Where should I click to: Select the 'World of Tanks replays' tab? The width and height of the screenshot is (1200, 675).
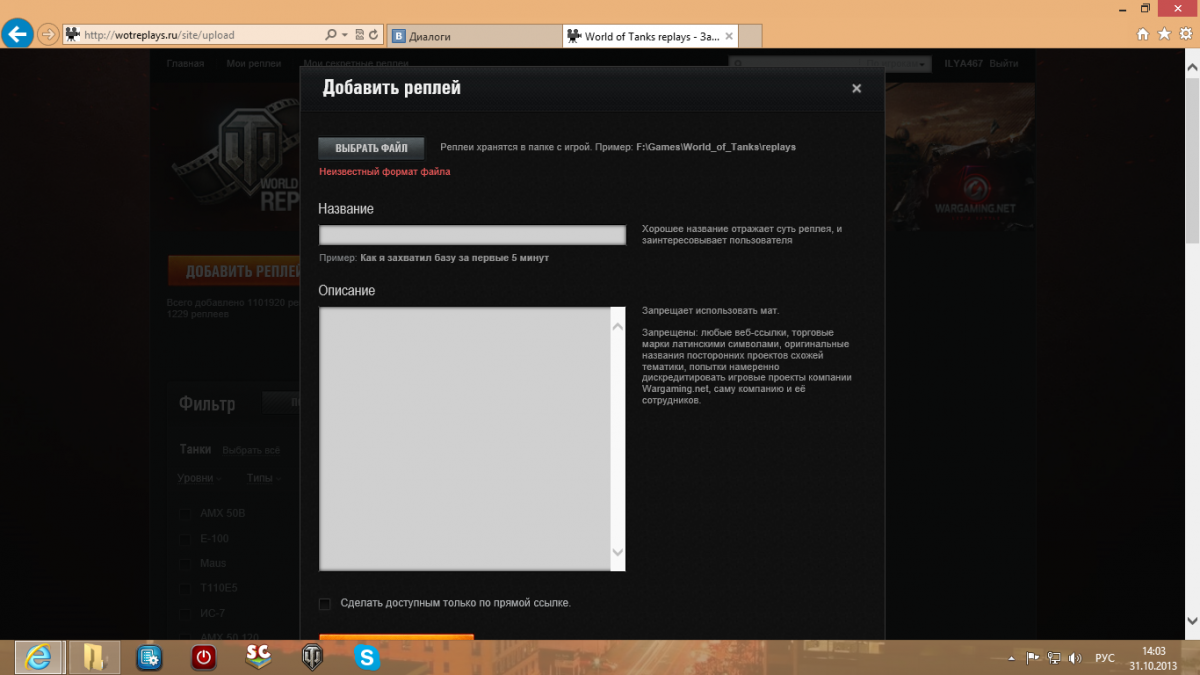[650, 36]
